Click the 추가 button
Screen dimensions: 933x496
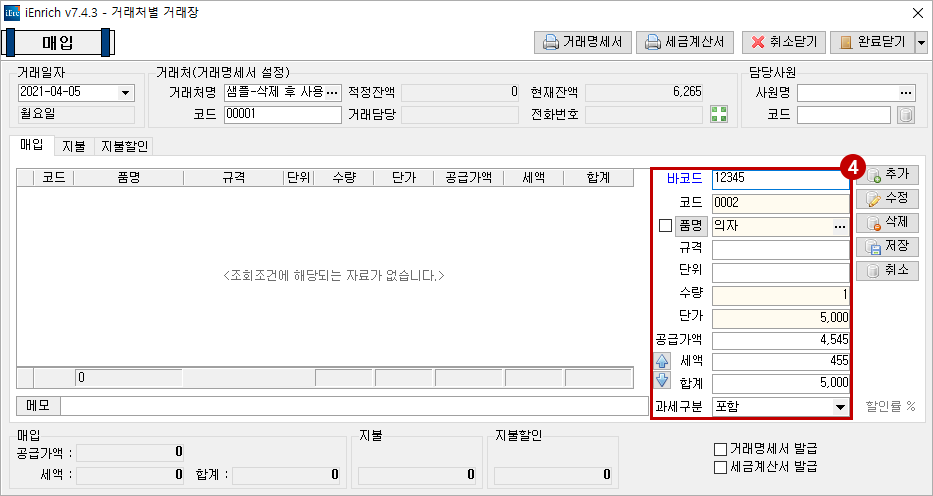[x=887, y=175]
